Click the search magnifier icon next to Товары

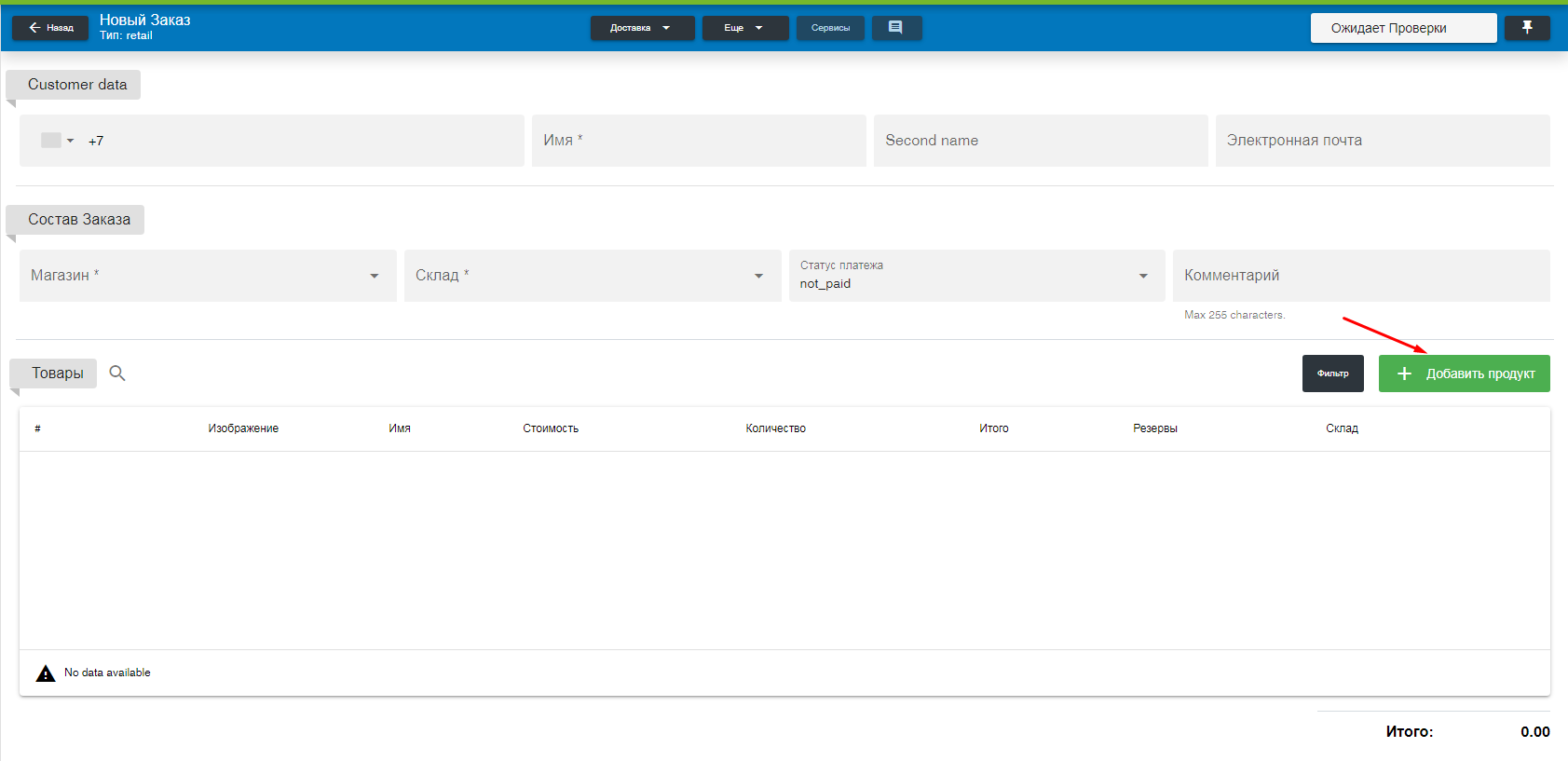pos(117,374)
